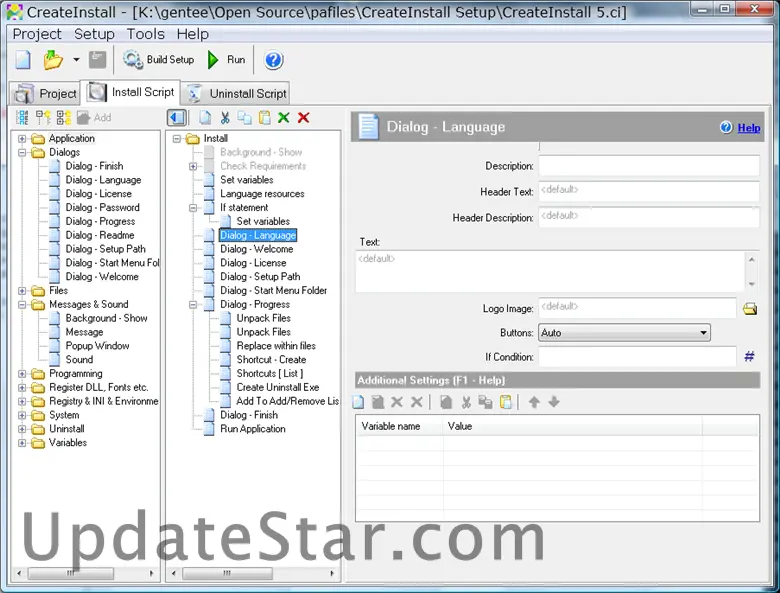The image size is (780, 593).
Task: Open the Help link in Dialog header
Action: pos(749,128)
